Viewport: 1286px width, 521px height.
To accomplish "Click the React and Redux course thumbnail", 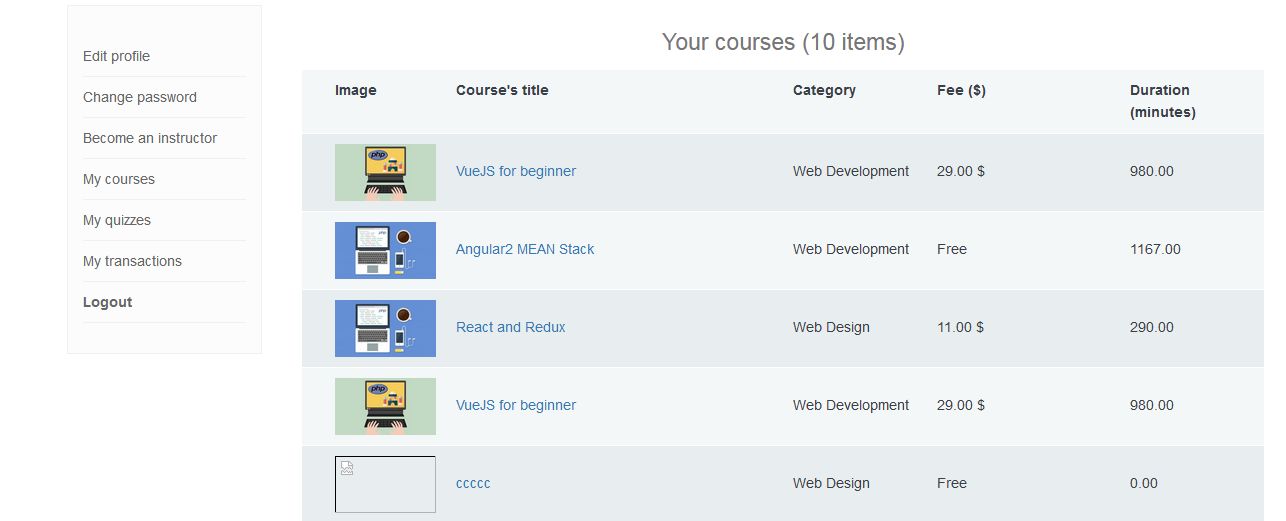I will click(x=385, y=328).
